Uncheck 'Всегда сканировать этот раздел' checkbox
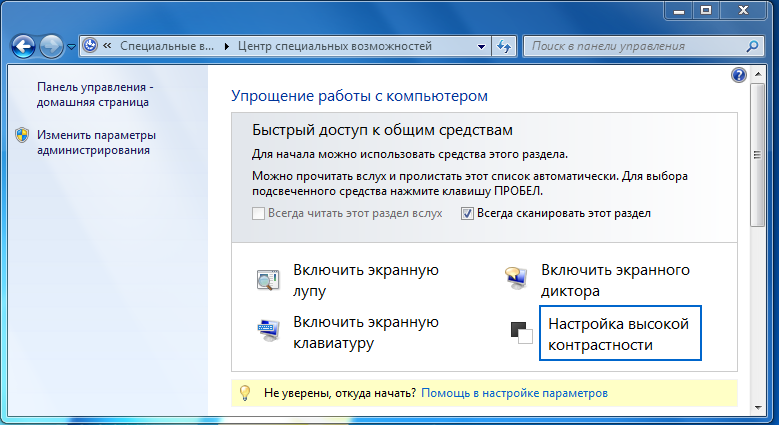 point(467,214)
